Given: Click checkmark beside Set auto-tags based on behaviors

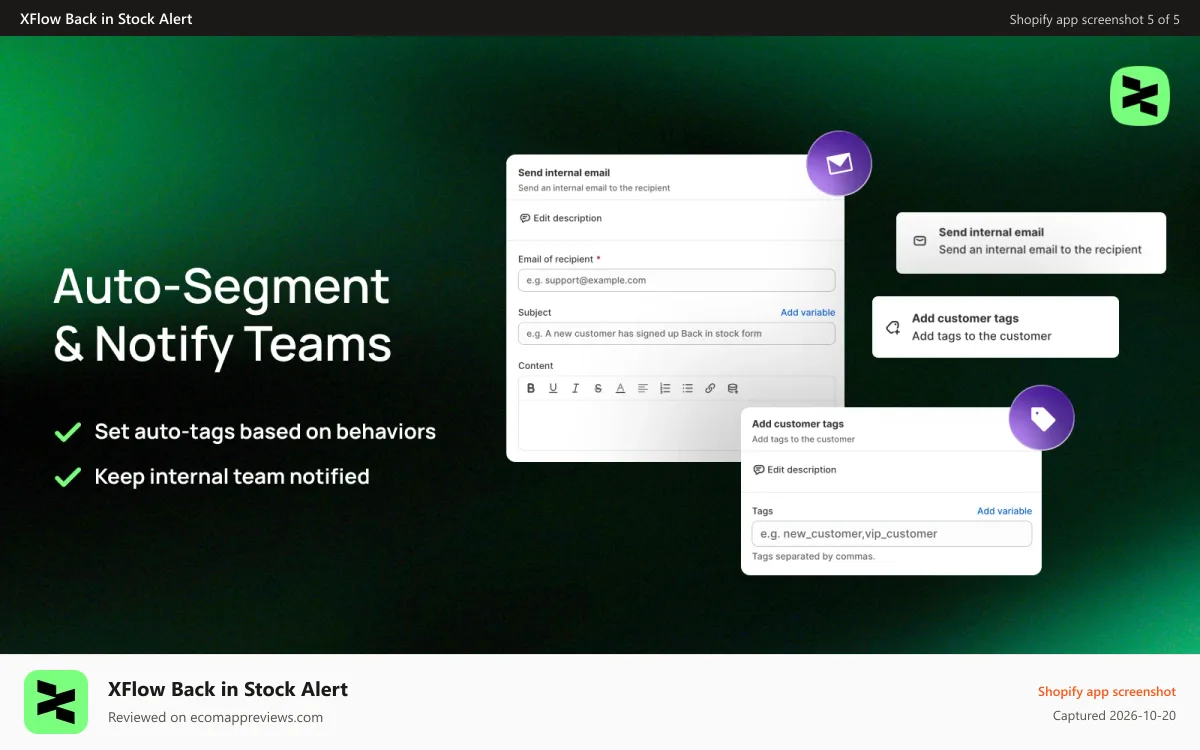Looking at the screenshot, I should (x=67, y=432).
